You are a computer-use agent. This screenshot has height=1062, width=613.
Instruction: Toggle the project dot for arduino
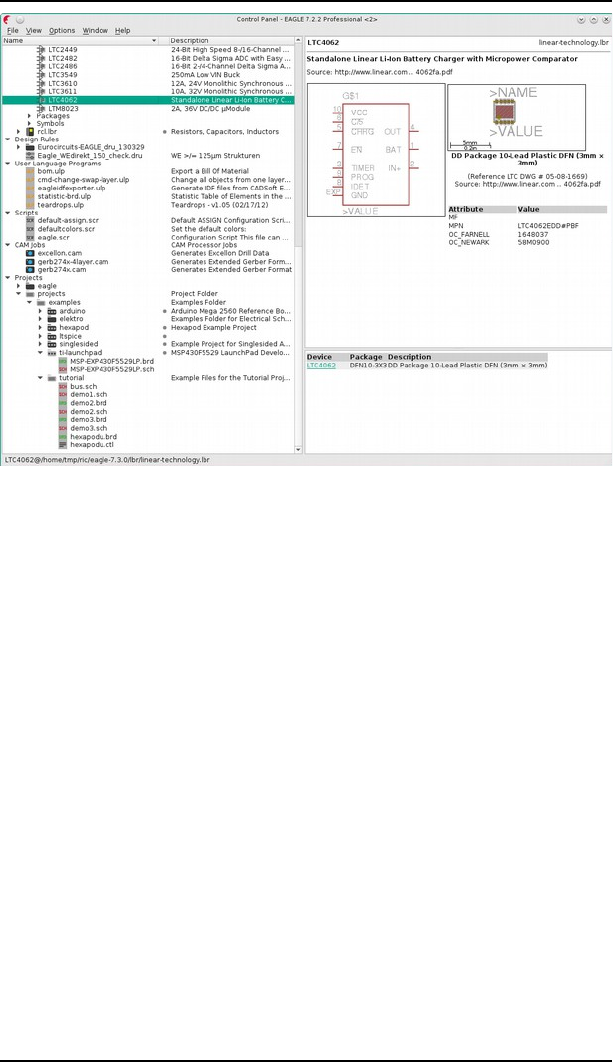click(x=165, y=312)
